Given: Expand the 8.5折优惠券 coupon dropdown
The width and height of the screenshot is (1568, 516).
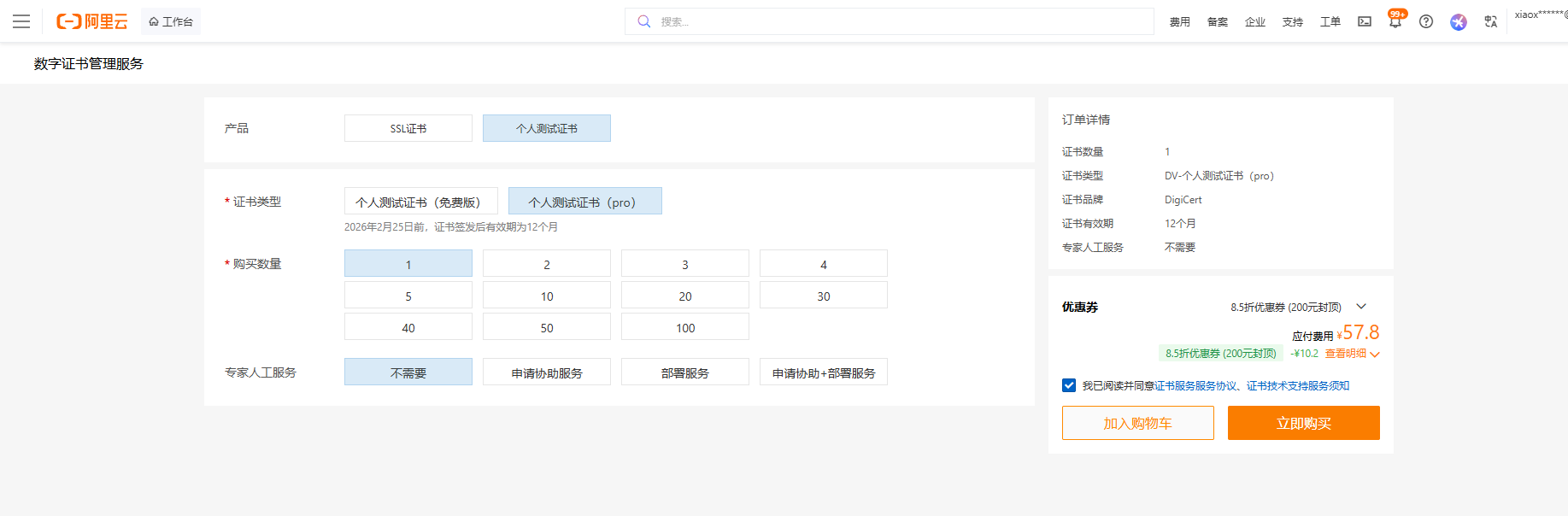Looking at the screenshot, I should [x=1361, y=307].
